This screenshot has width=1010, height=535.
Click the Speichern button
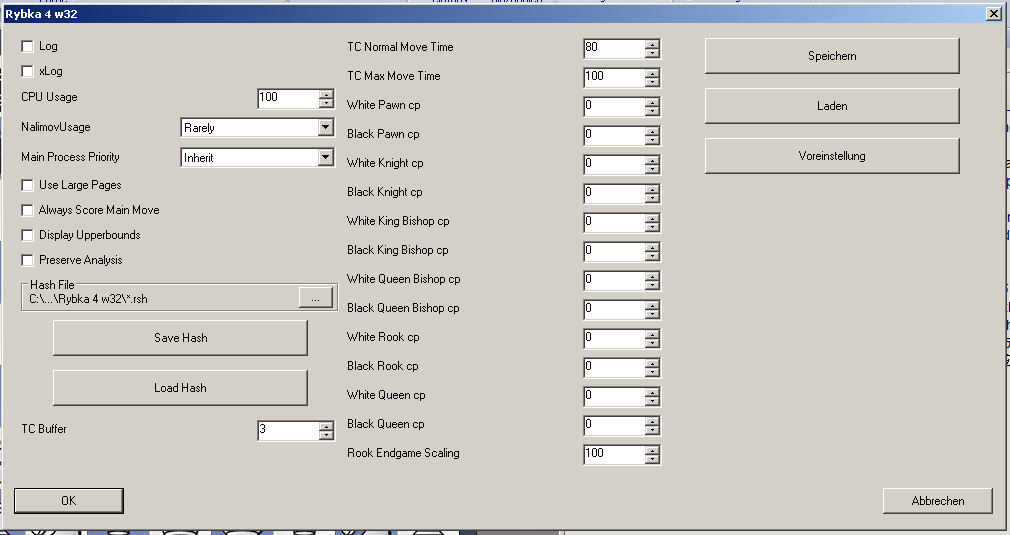[832, 56]
